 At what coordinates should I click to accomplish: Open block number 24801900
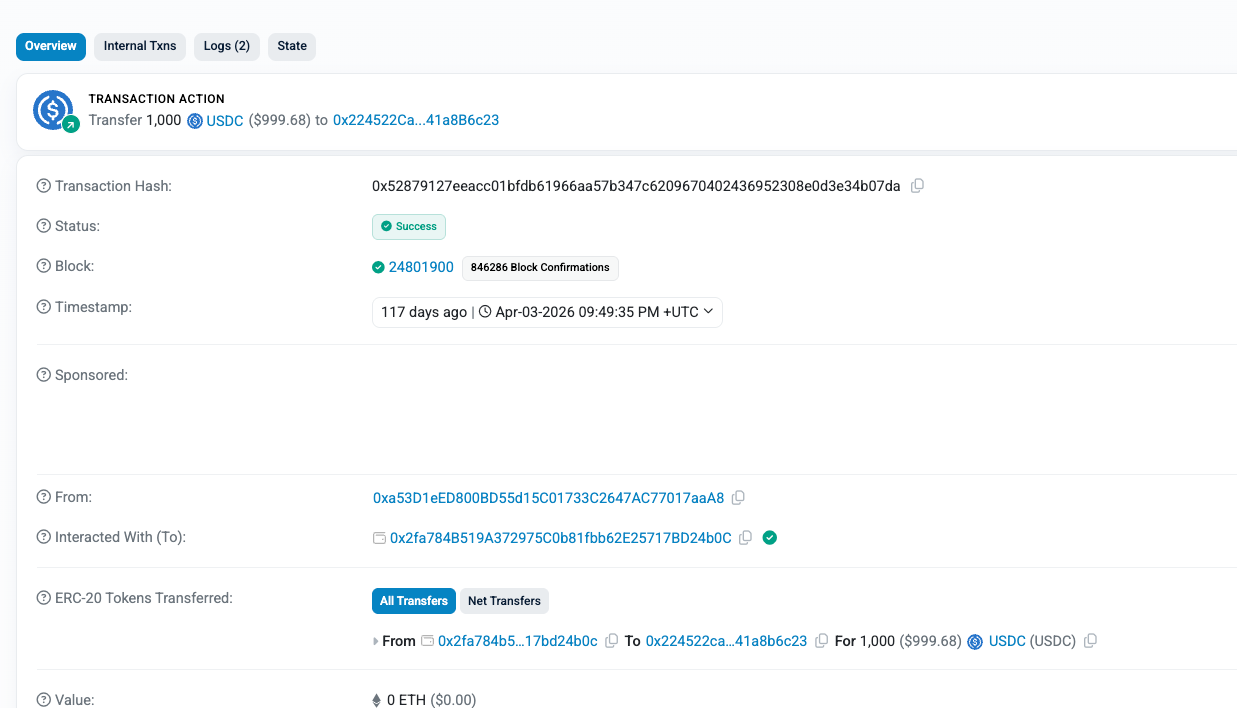[421, 267]
